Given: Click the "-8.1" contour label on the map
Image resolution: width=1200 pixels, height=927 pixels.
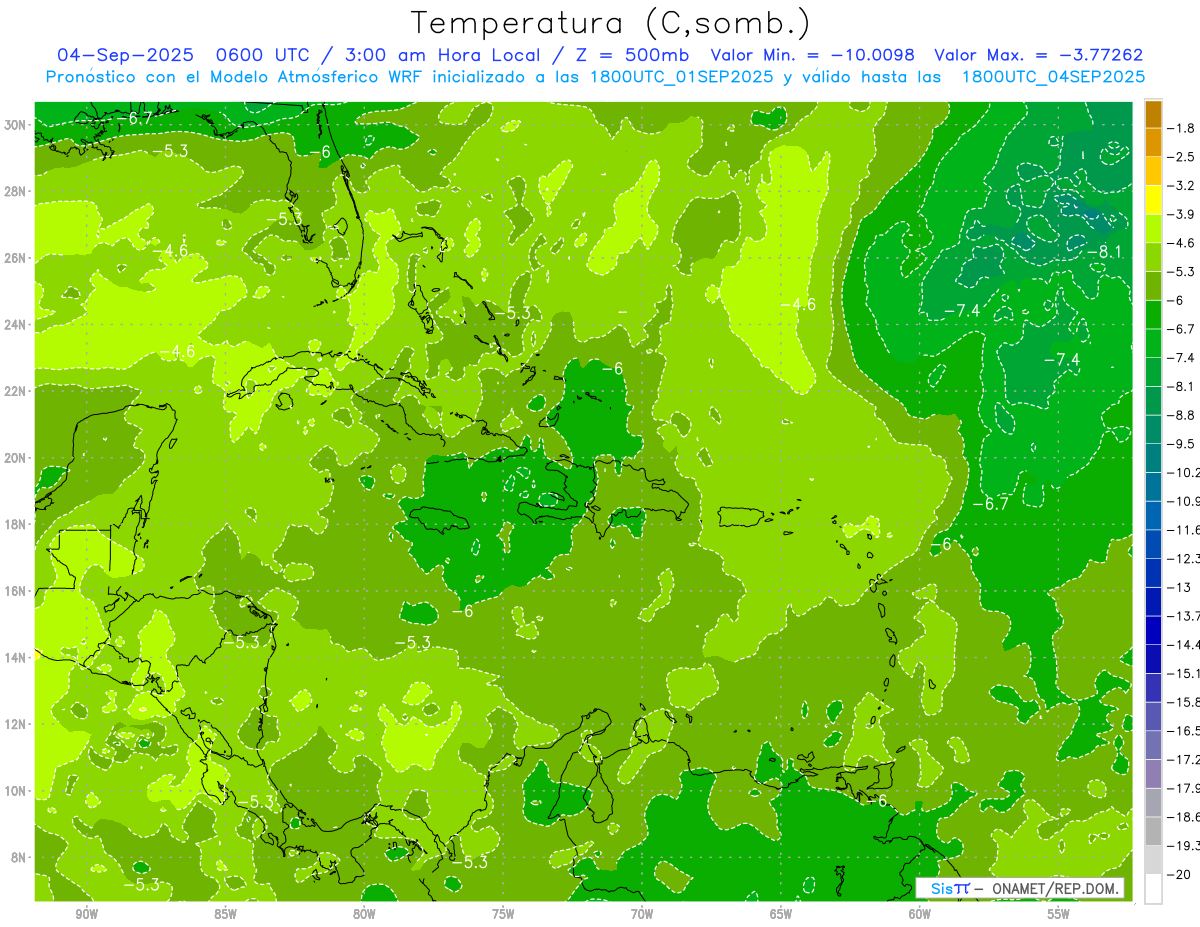Looking at the screenshot, I should (1106, 252).
